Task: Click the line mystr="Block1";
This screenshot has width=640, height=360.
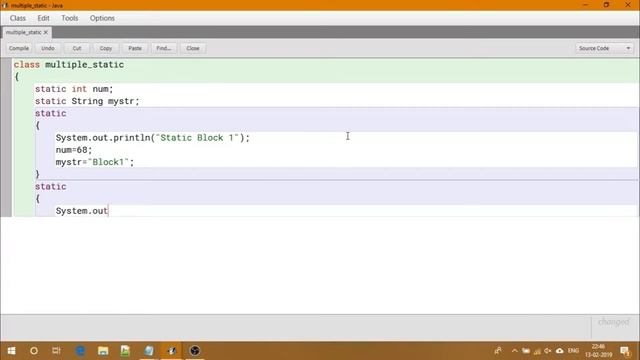Action: [95, 162]
